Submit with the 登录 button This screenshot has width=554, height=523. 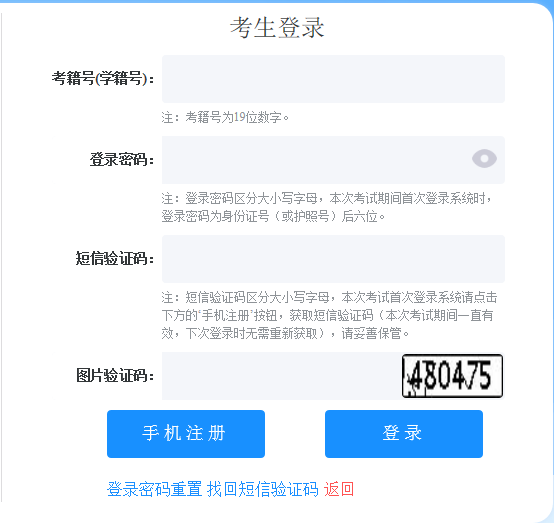tap(404, 434)
